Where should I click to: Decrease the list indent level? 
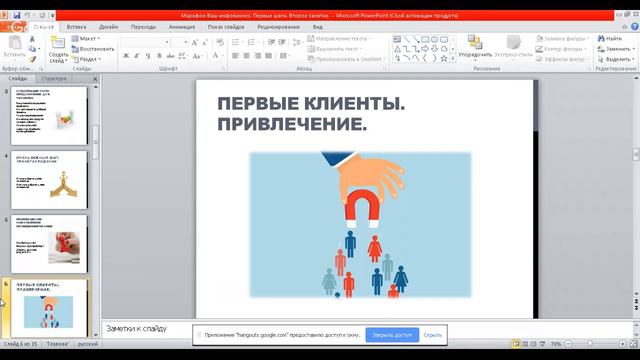(x=271, y=42)
